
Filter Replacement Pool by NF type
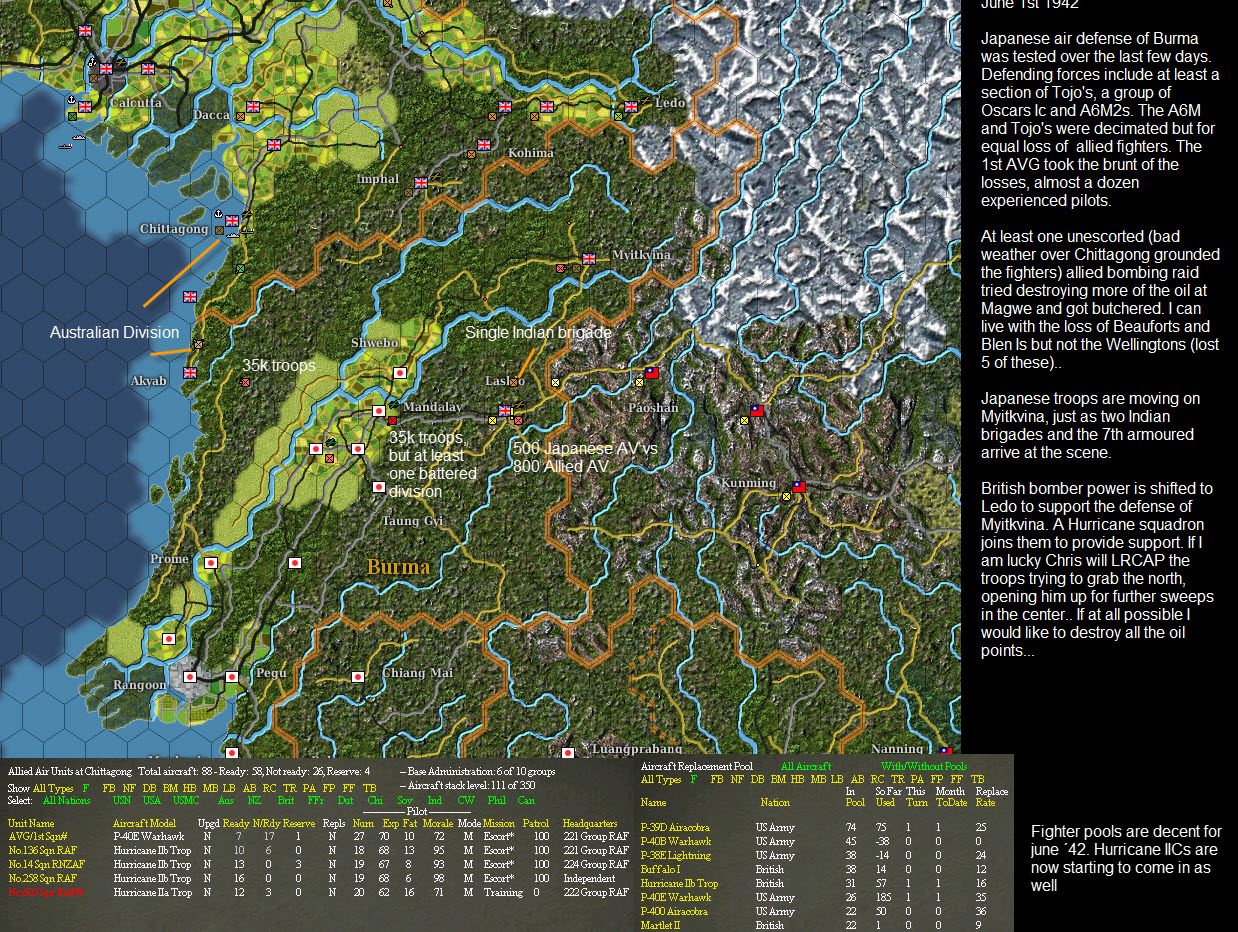pos(736,779)
